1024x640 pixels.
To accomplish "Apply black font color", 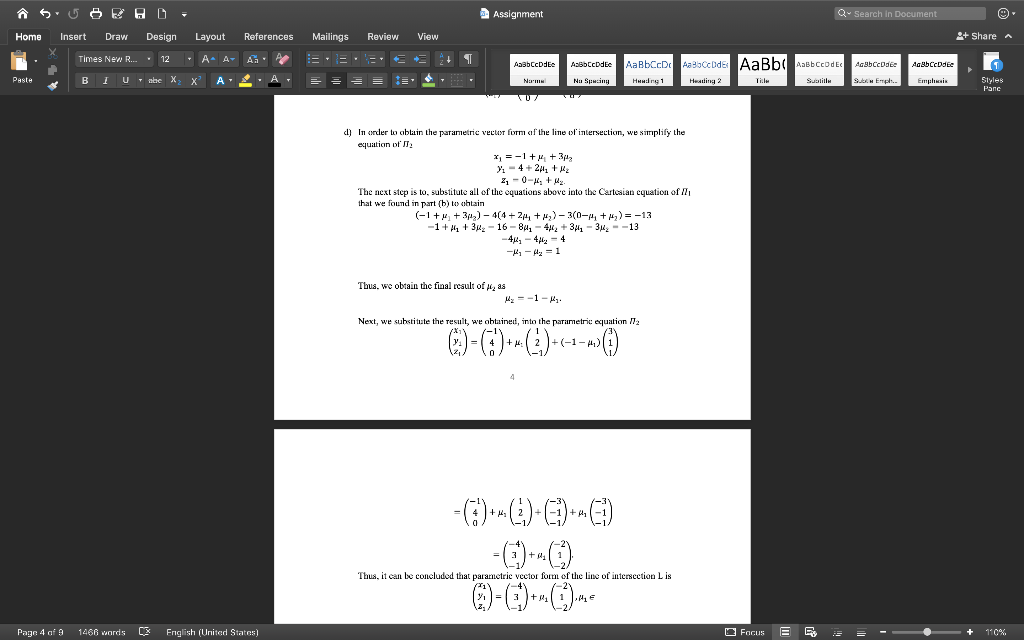I will point(274,80).
